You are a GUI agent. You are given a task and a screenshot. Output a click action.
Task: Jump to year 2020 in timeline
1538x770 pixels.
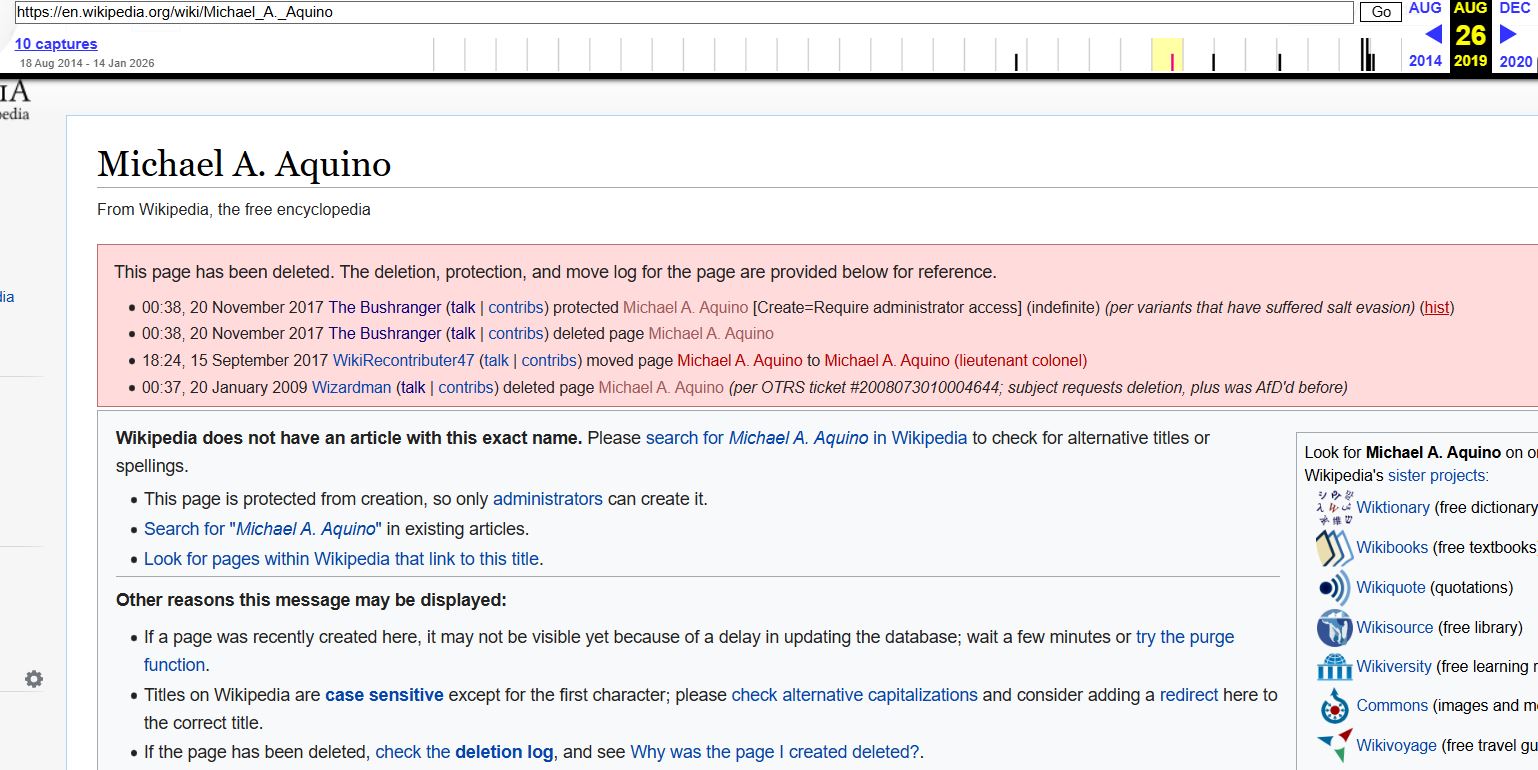coord(1515,61)
